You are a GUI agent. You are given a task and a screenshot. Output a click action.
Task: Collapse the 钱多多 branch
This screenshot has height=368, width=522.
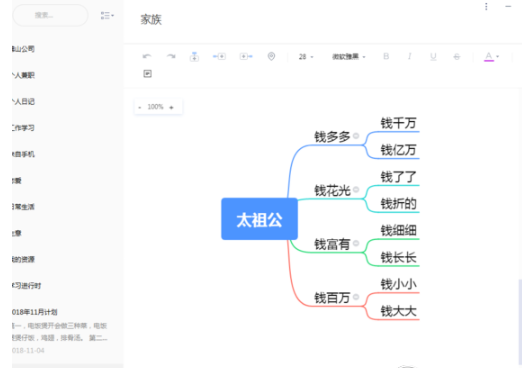(x=356, y=136)
